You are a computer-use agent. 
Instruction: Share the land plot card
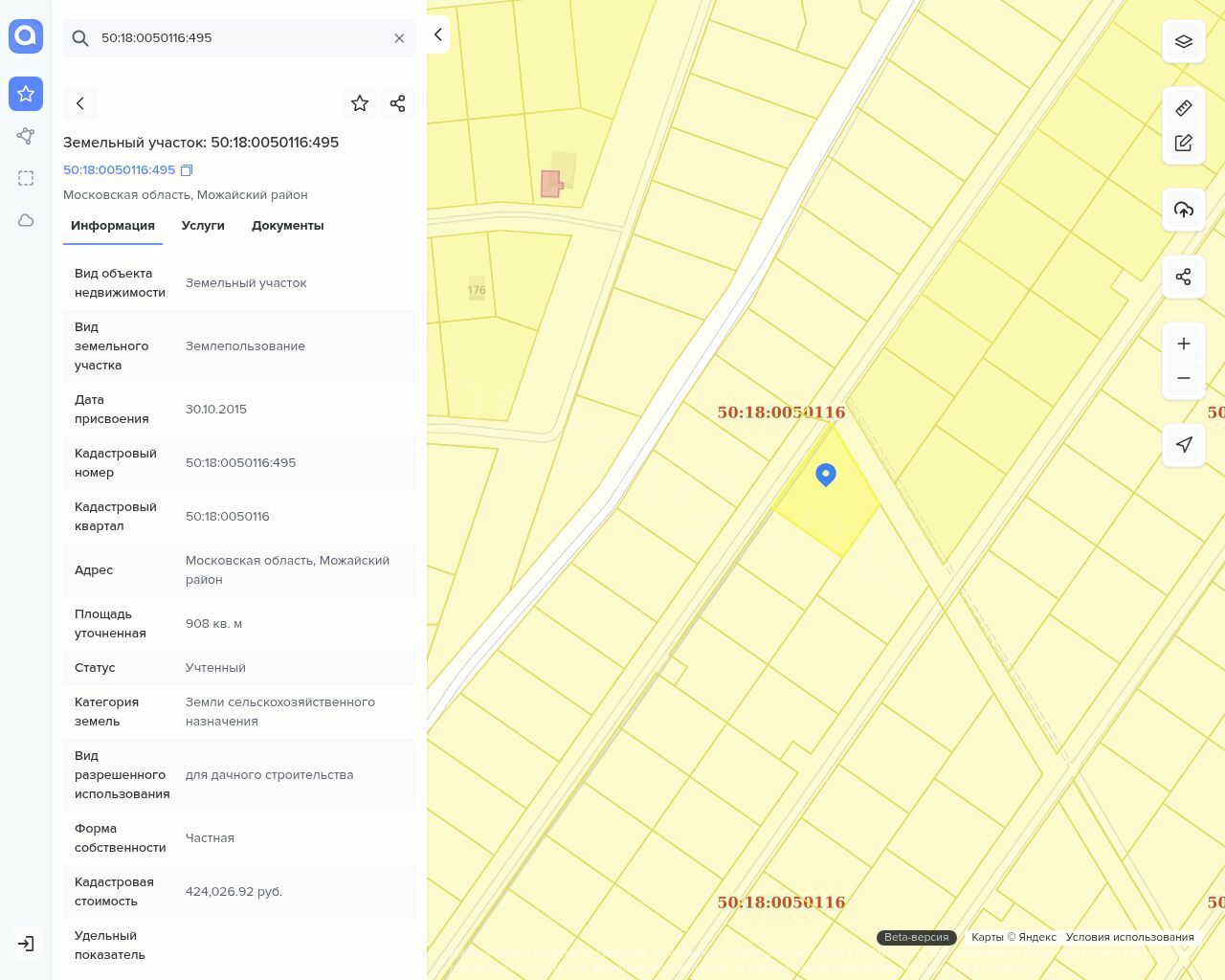coord(398,103)
